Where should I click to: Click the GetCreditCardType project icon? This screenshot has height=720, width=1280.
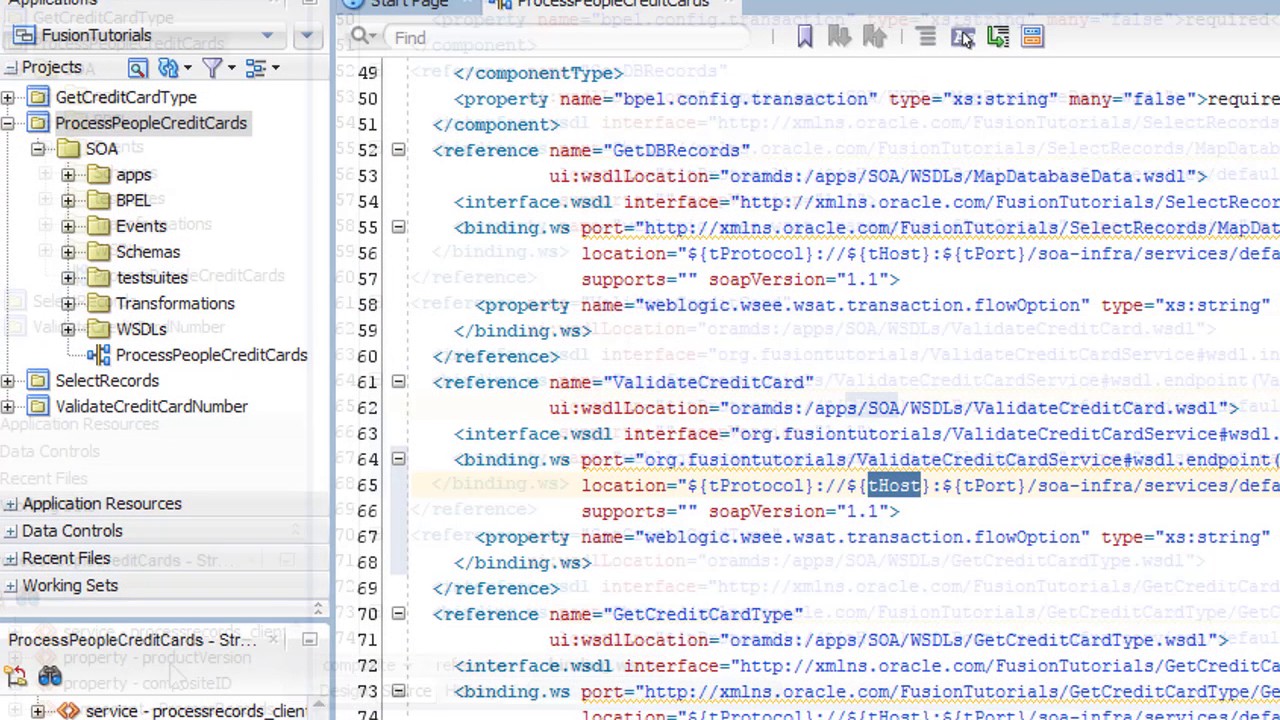[38, 97]
